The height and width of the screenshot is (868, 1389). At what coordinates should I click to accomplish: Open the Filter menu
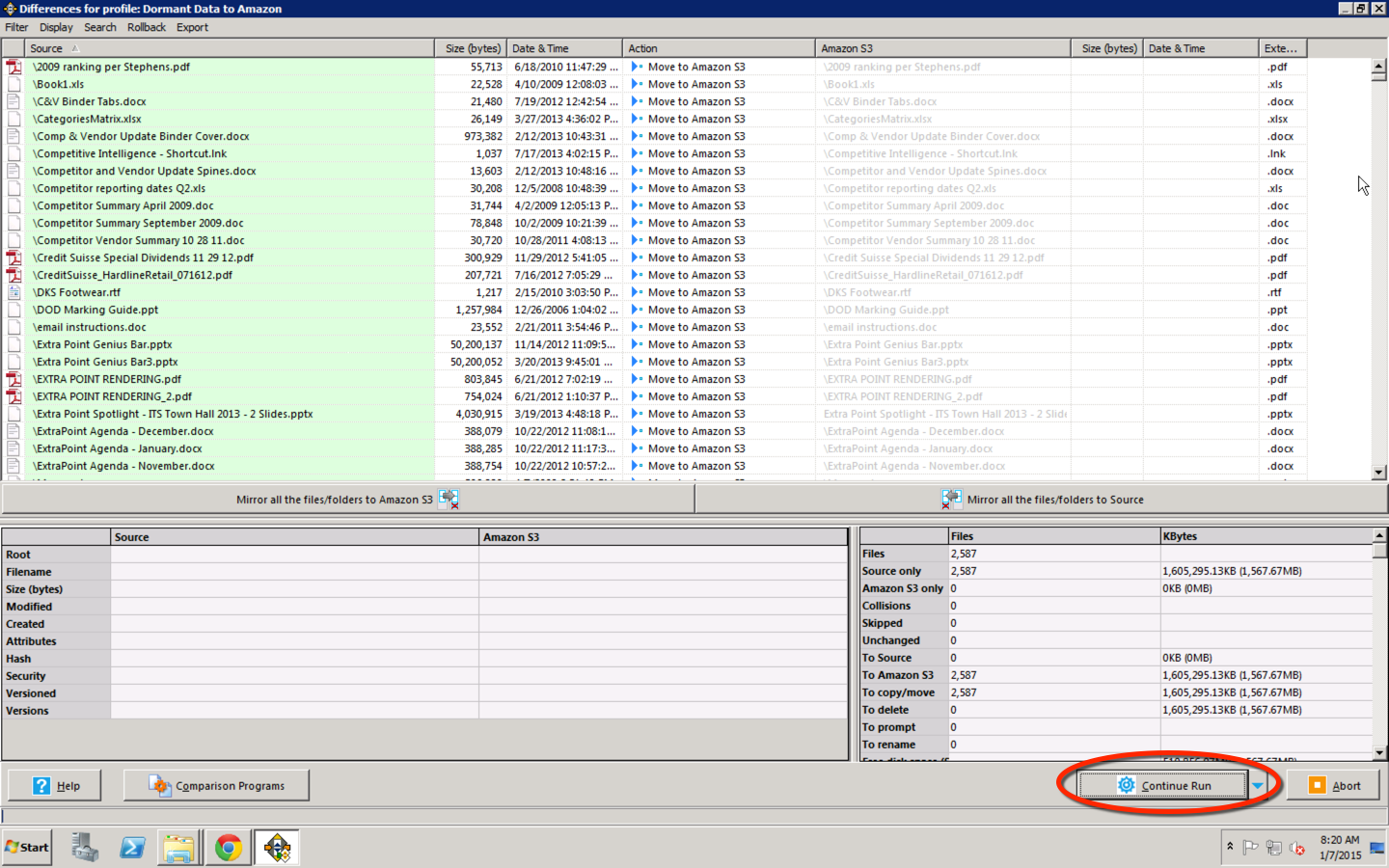point(16,27)
